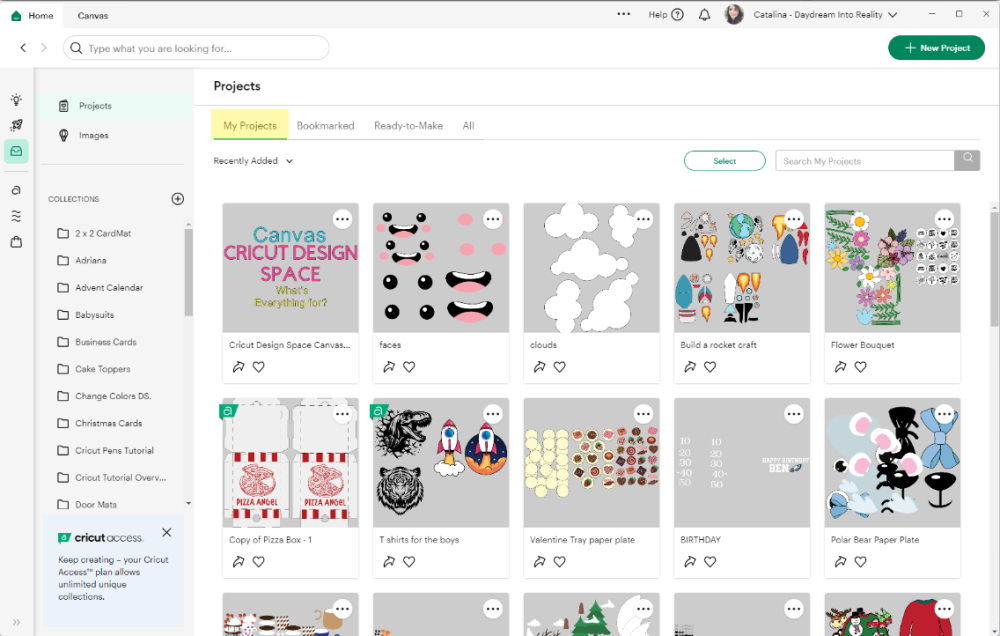Viewport: 1000px width, 636px height.
Task: Favorite Copy of Pizza Box - 1 heart
Action: pyautogui.click(x=258, y=562)
